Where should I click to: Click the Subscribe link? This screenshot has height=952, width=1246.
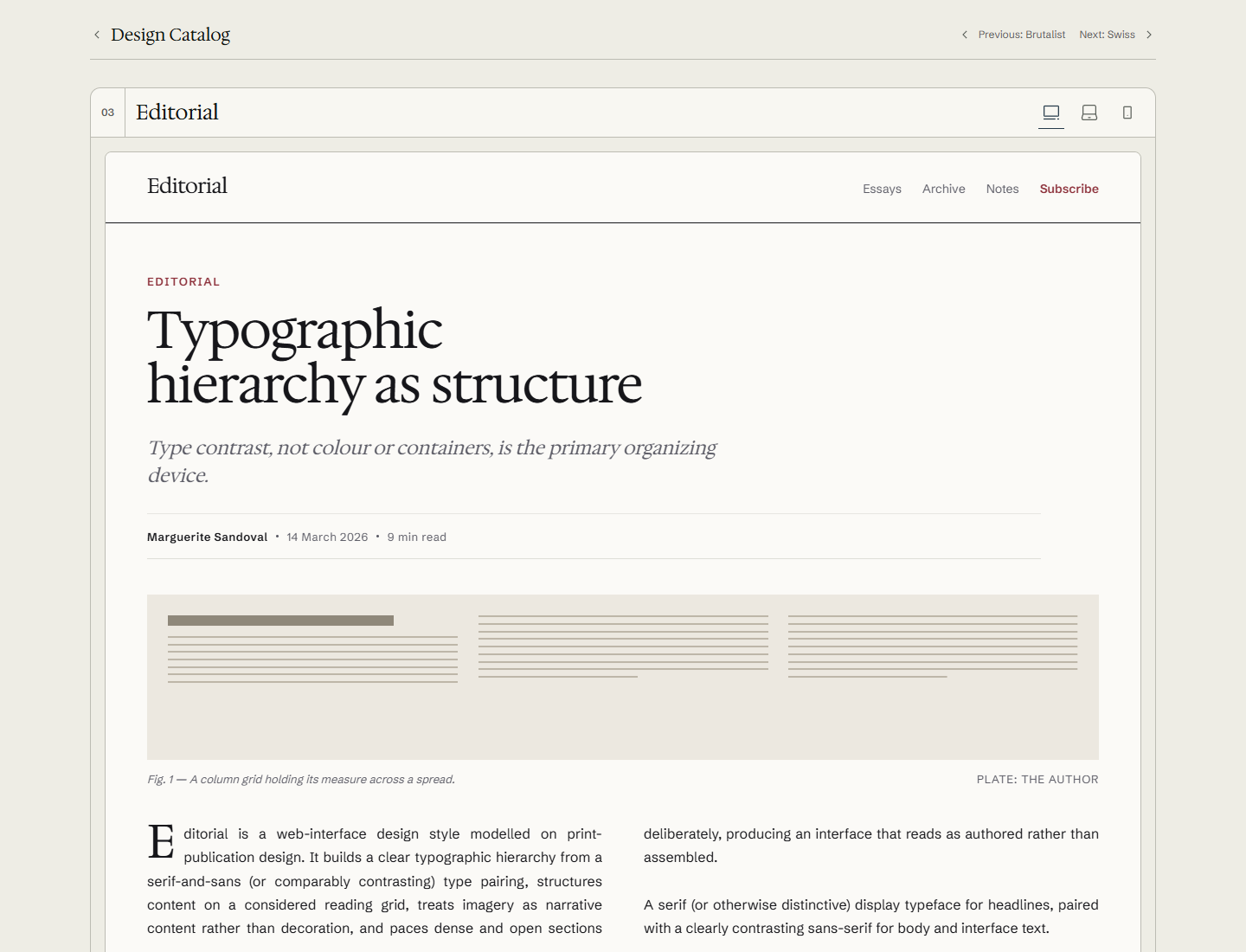click(1069, 189)
